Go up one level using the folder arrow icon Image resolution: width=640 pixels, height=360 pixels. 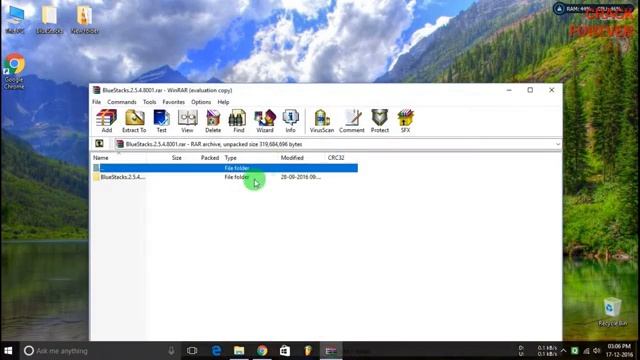(x=99, y=144)
